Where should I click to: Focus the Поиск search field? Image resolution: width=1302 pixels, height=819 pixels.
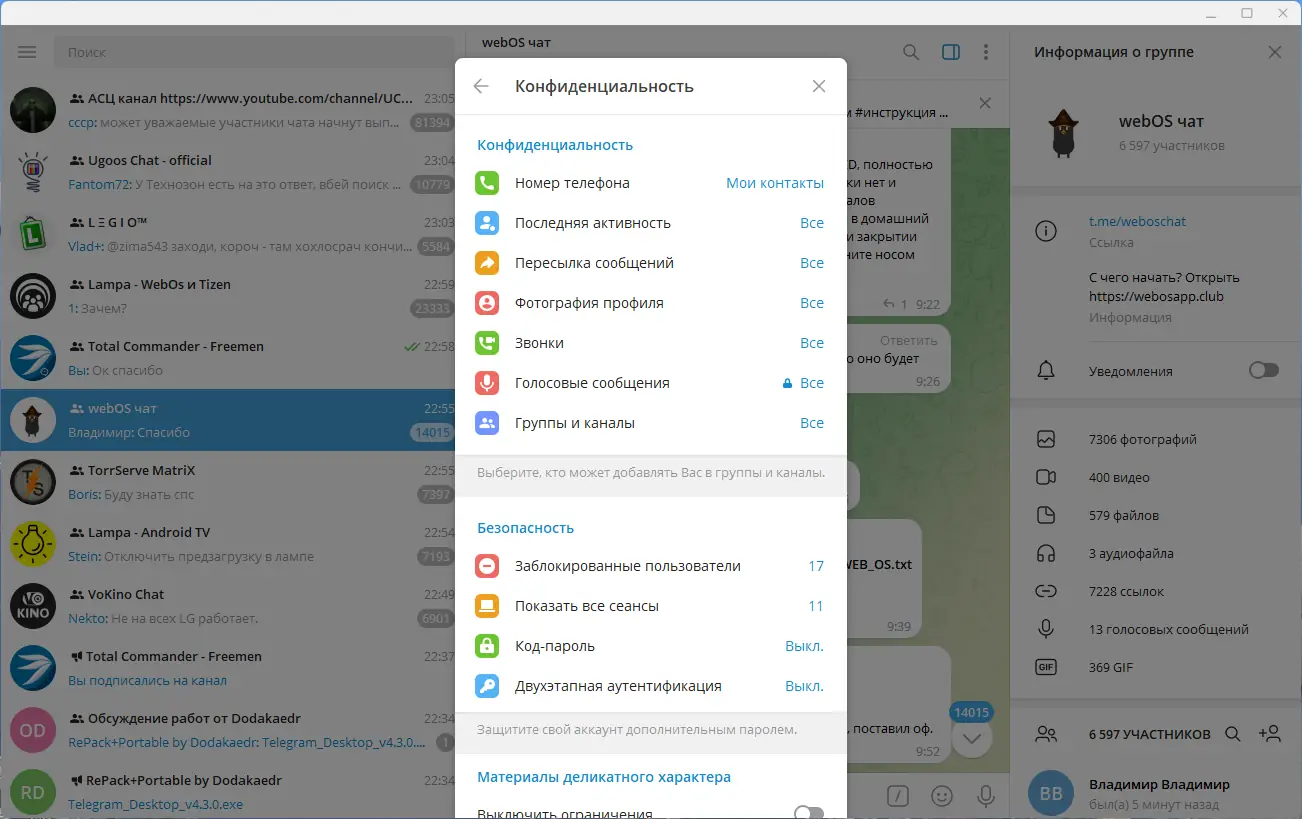[254, 52]
